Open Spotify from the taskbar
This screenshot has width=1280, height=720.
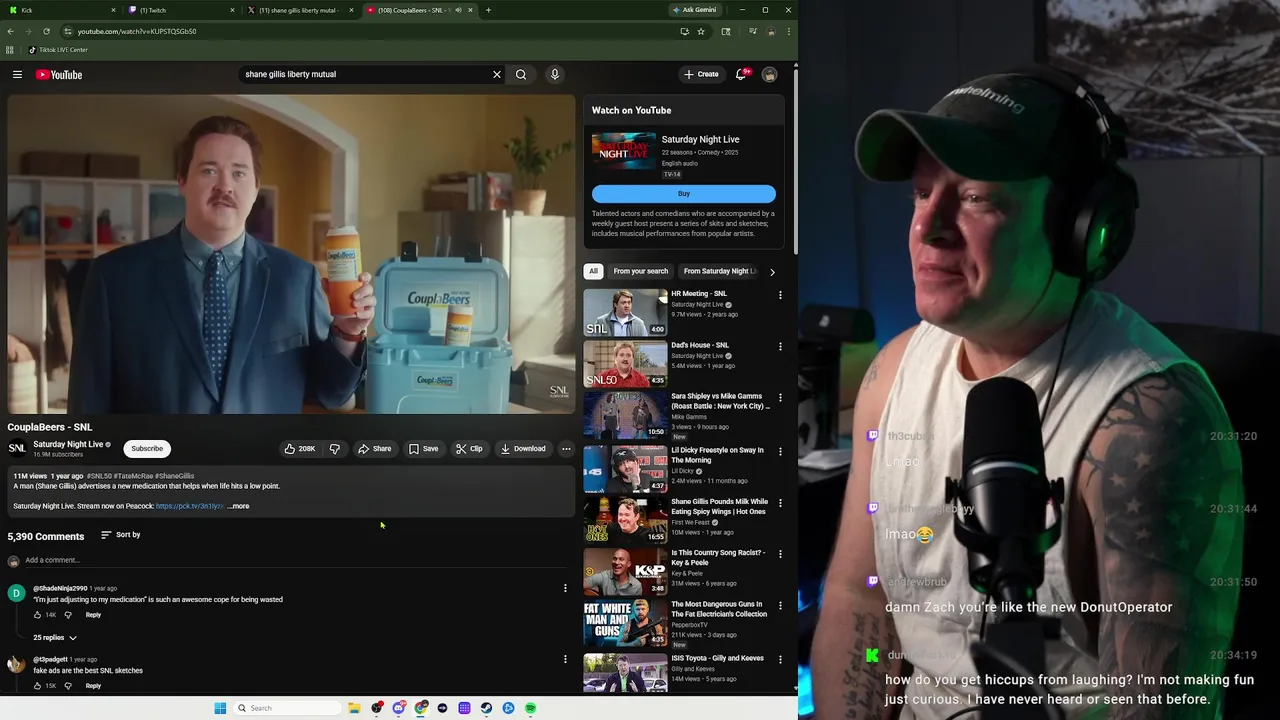pyautogui.click(x=530, y=708)
